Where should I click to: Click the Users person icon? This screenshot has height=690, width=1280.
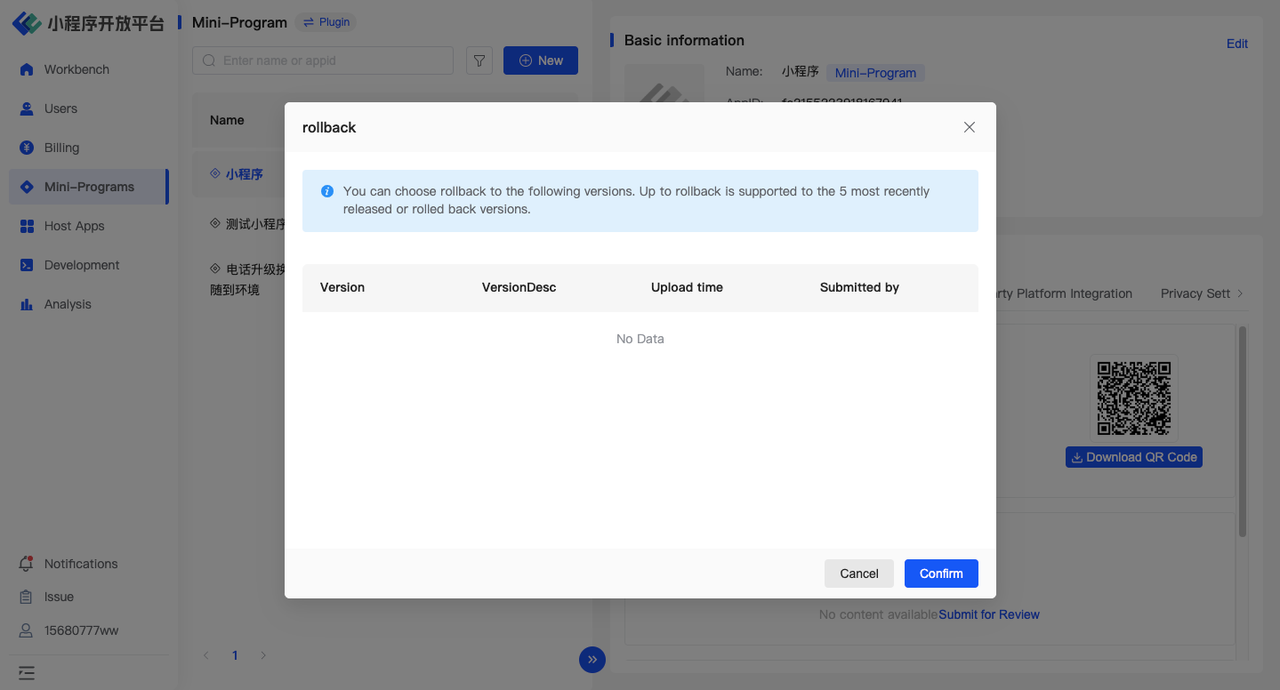pyautogui.click(x=26, y=108)
